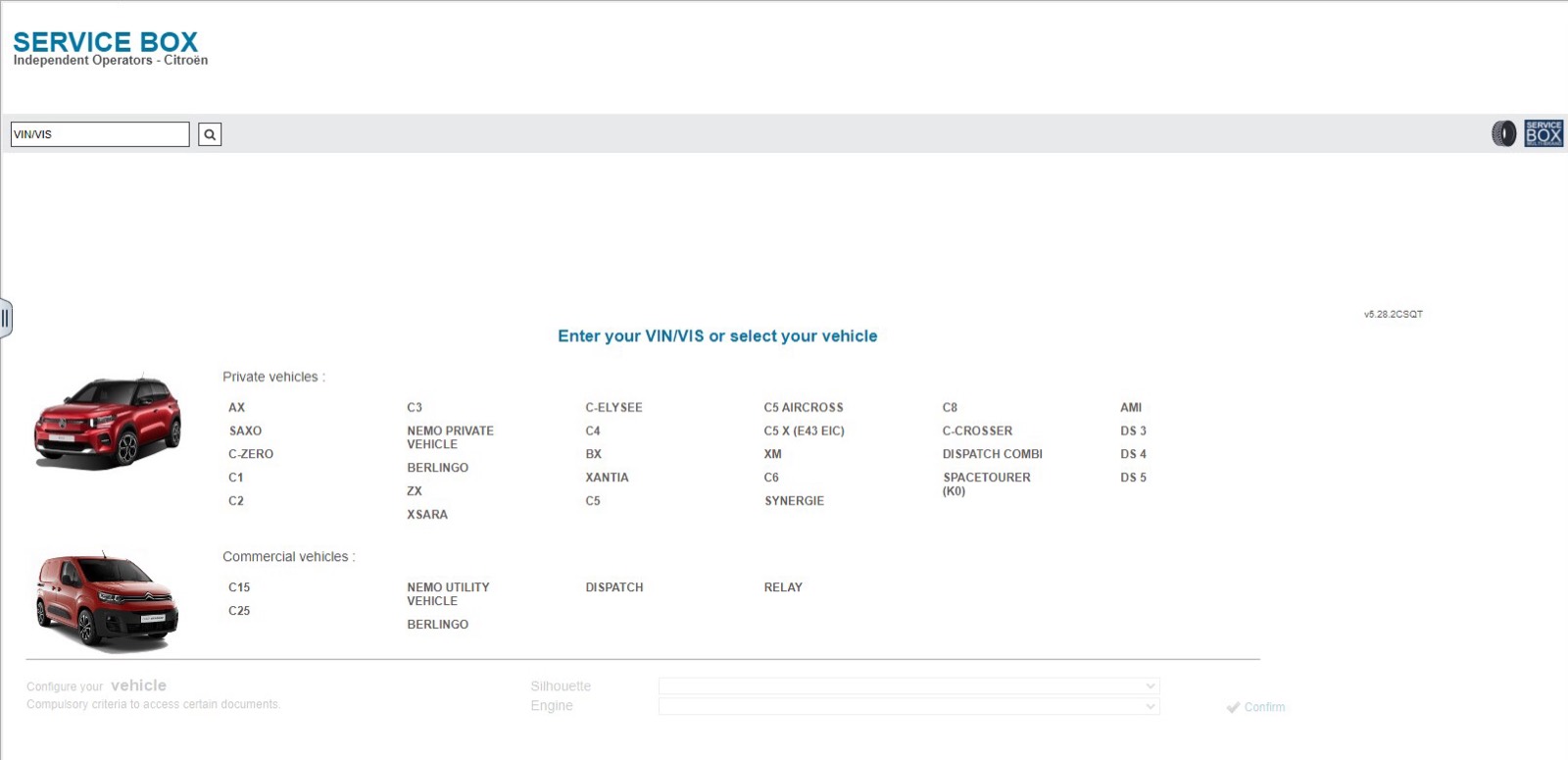Viewport: 1568px width, 760px height.
Task: Select NEMO PRIVATE VEHICLE
Action: pyautogui.click(x=450, y=437)
